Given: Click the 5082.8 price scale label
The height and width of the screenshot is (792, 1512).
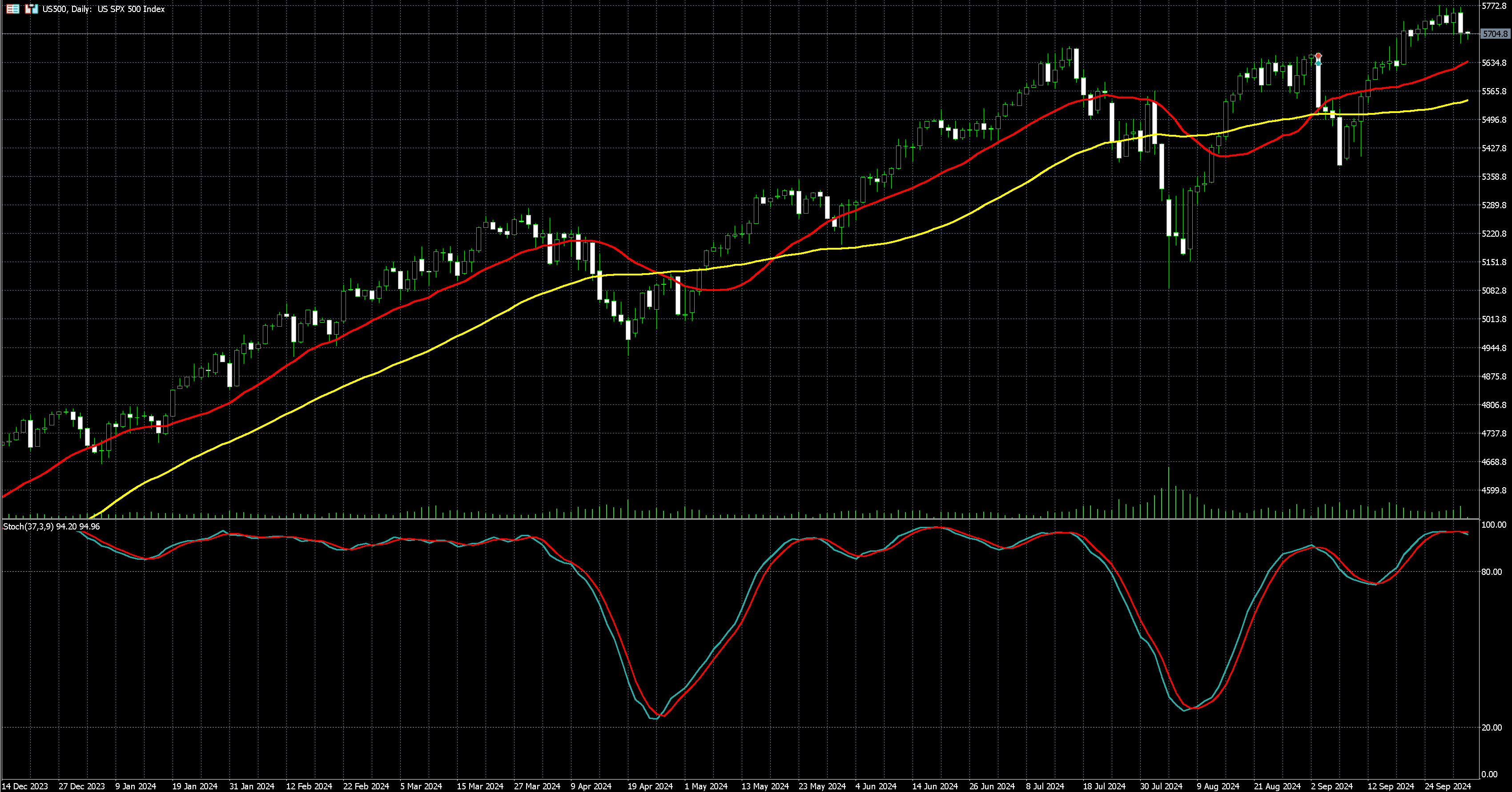Looking at the screenshot, I should [x=1494, y=291].
